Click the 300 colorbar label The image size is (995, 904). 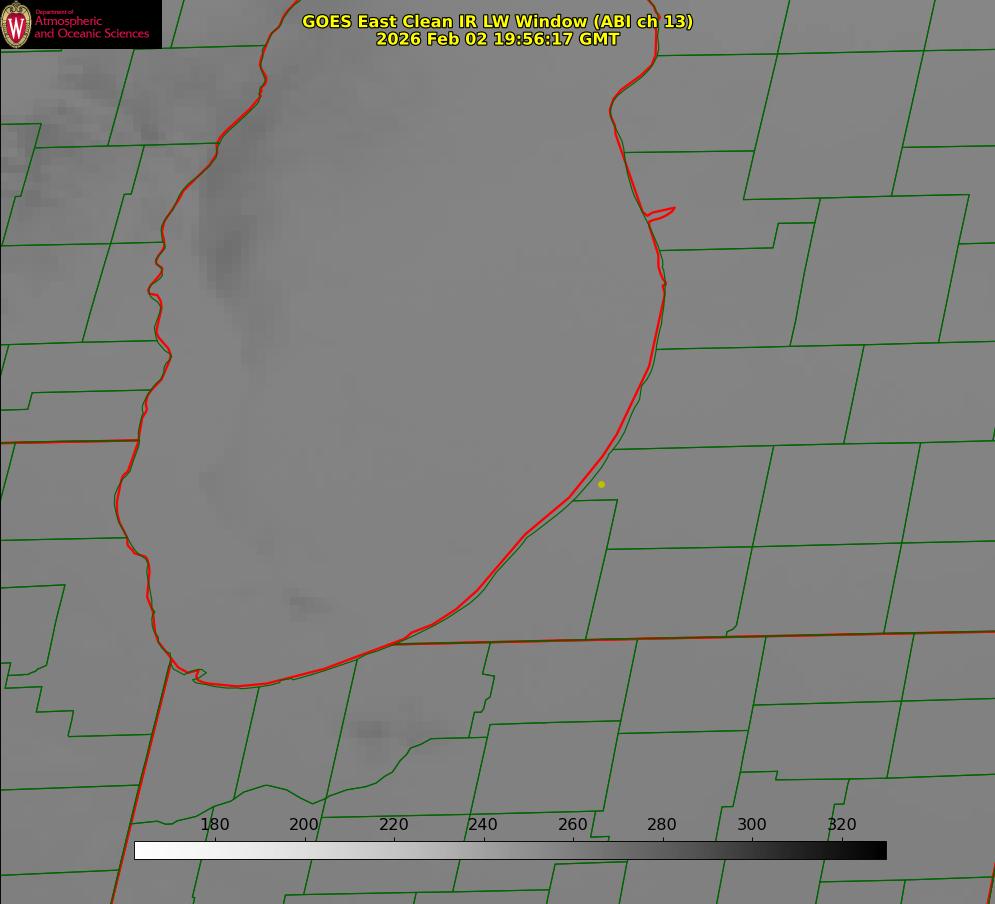[x=752, y=824]
